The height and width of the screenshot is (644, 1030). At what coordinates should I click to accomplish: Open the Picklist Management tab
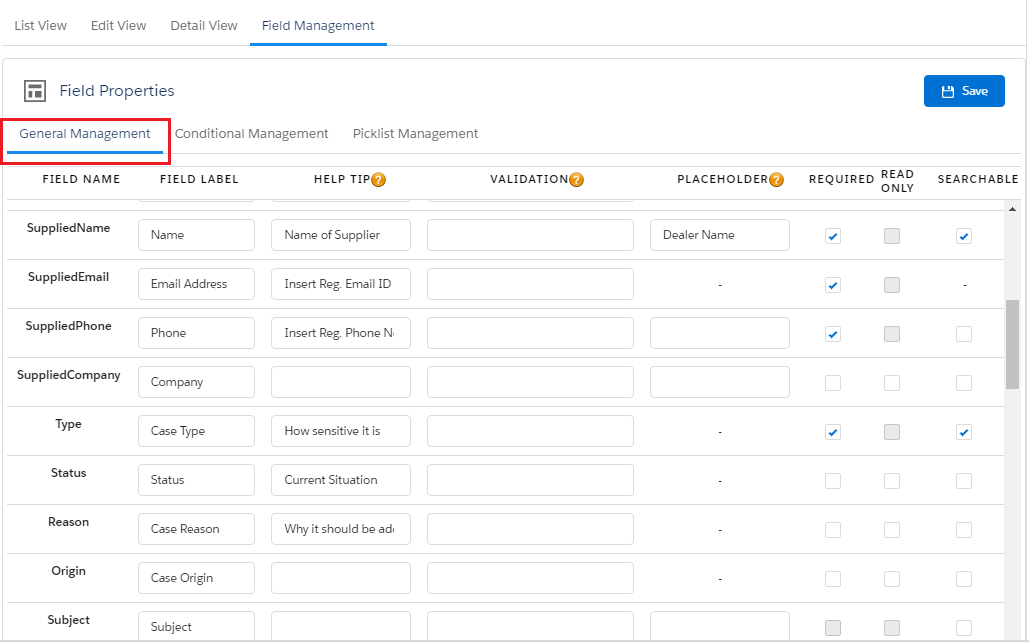coord(415,134)
